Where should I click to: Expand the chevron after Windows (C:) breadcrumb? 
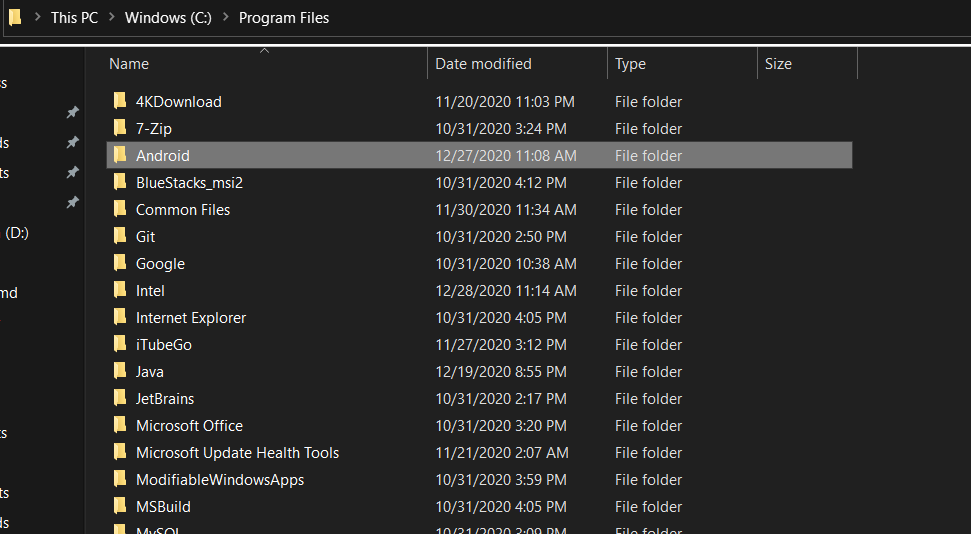[x=225, y=18]
